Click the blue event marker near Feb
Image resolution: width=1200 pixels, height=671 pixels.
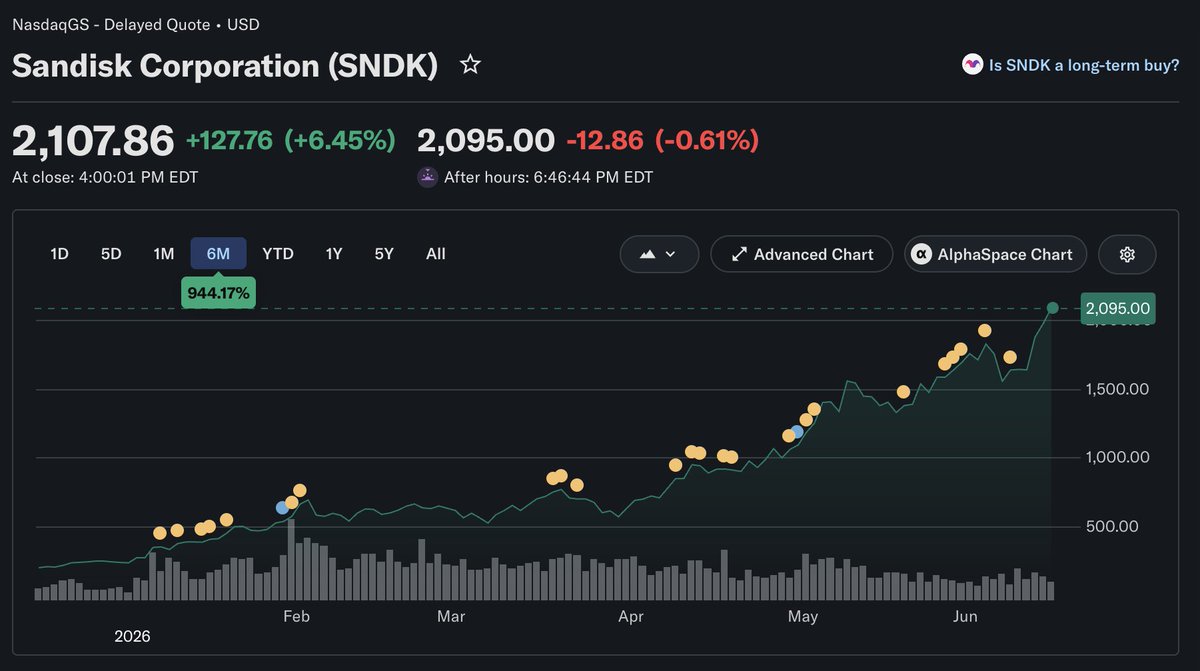[x=283, y=508]
